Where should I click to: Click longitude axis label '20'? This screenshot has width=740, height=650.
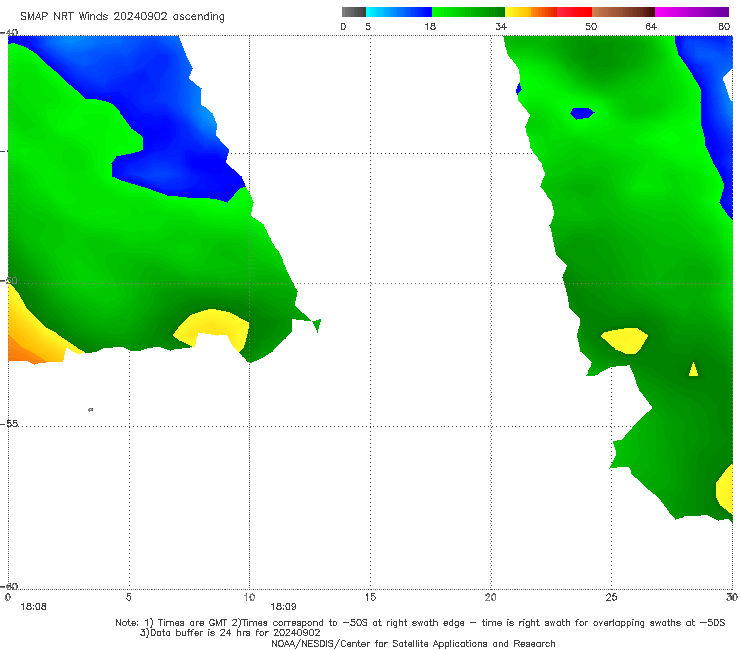click(x=491, y=597)
